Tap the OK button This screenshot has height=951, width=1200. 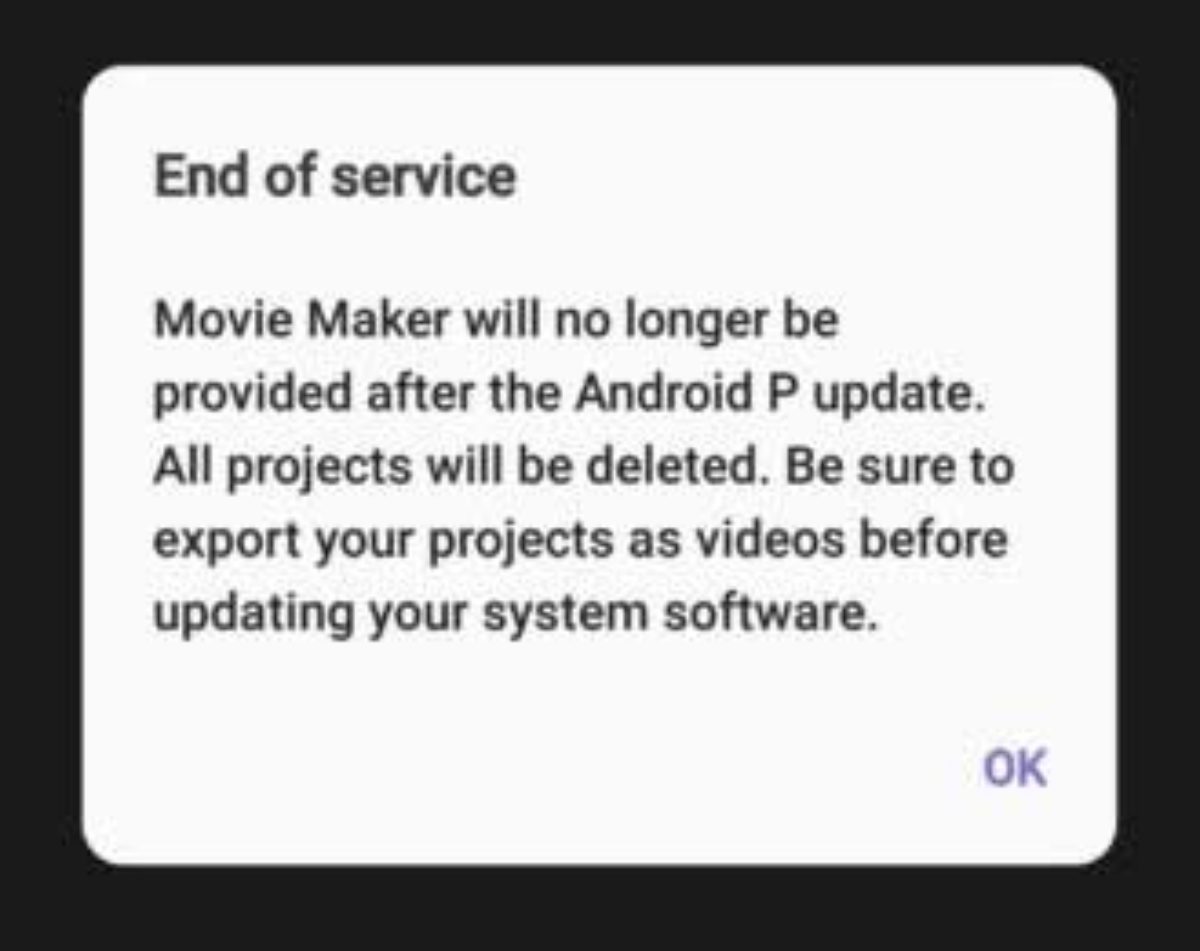point(1015,768)
